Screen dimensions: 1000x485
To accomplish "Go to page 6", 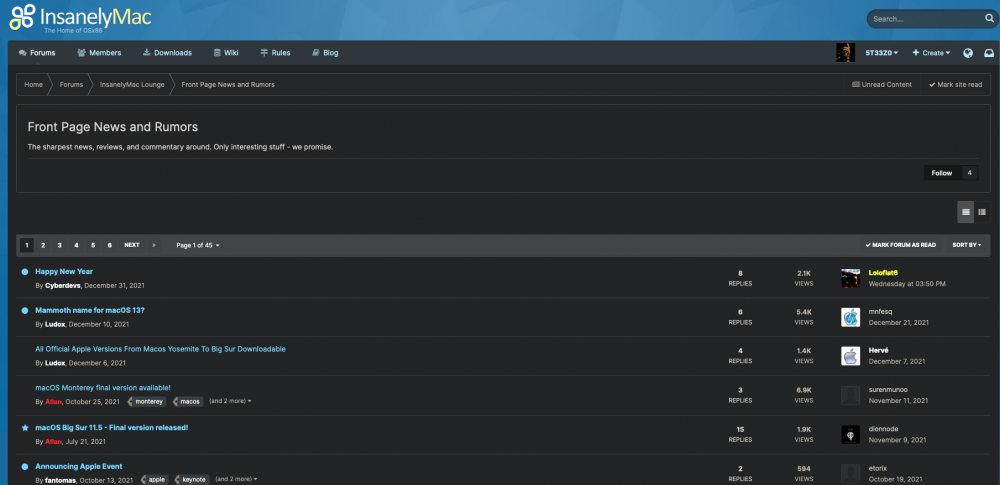I will 110,245.
